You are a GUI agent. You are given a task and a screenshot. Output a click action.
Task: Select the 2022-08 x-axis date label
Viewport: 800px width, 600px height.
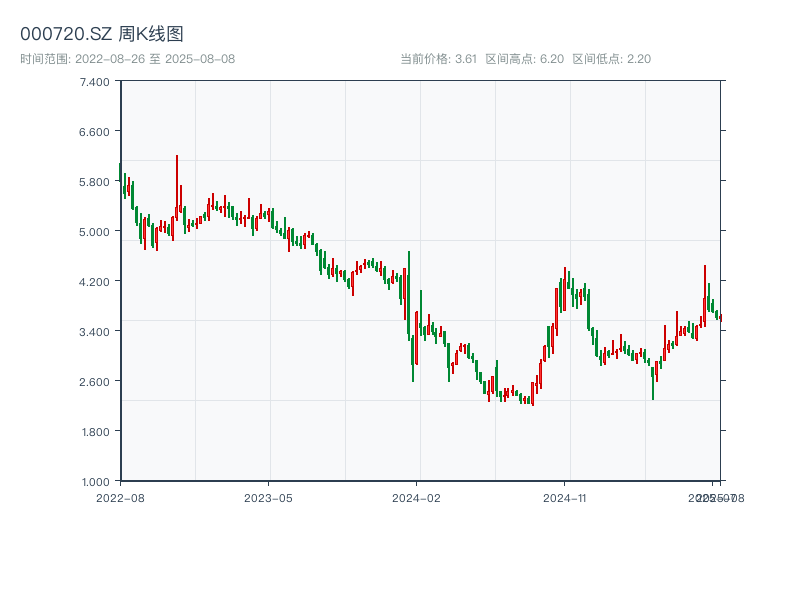120,497
